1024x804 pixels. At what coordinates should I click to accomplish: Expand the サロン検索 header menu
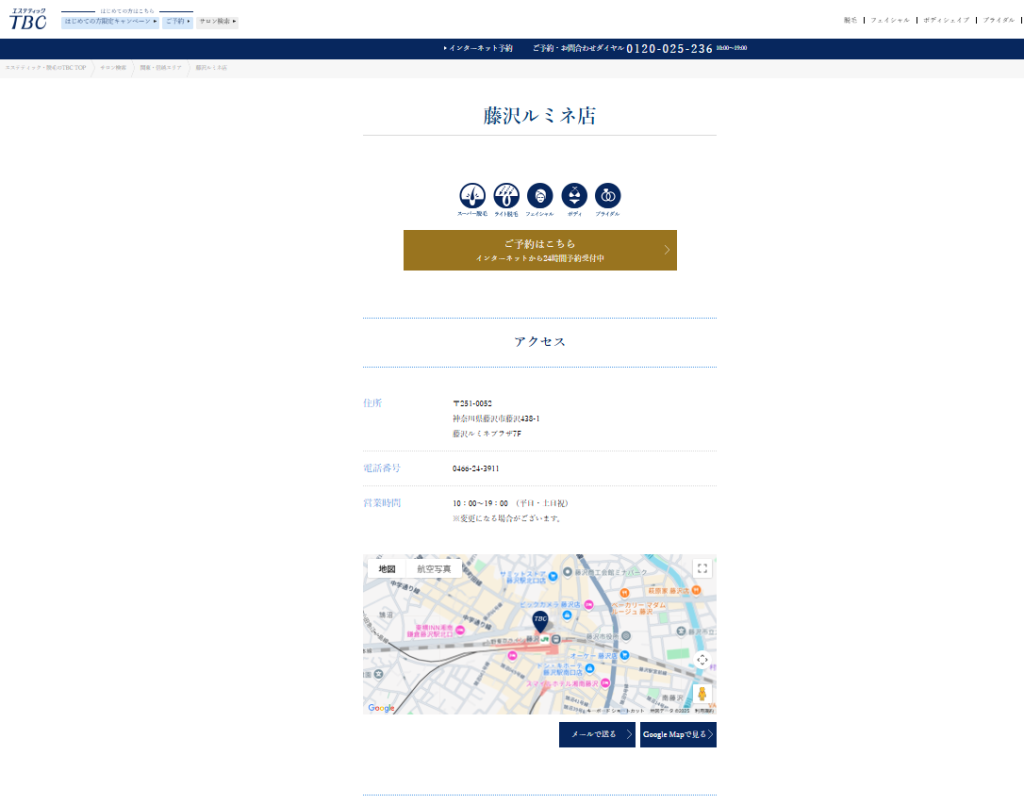(217, 21)
